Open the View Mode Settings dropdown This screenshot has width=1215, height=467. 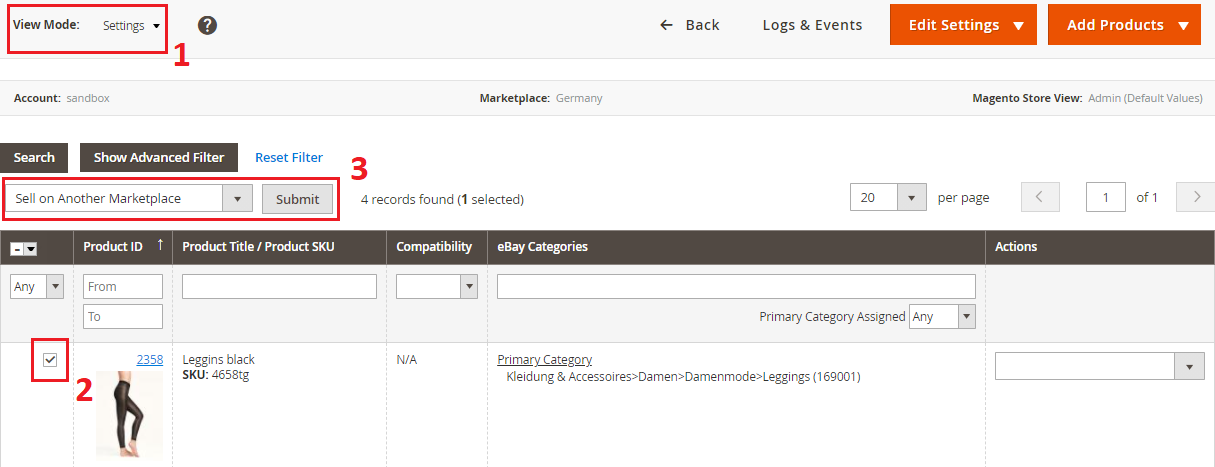click(132, 26)
